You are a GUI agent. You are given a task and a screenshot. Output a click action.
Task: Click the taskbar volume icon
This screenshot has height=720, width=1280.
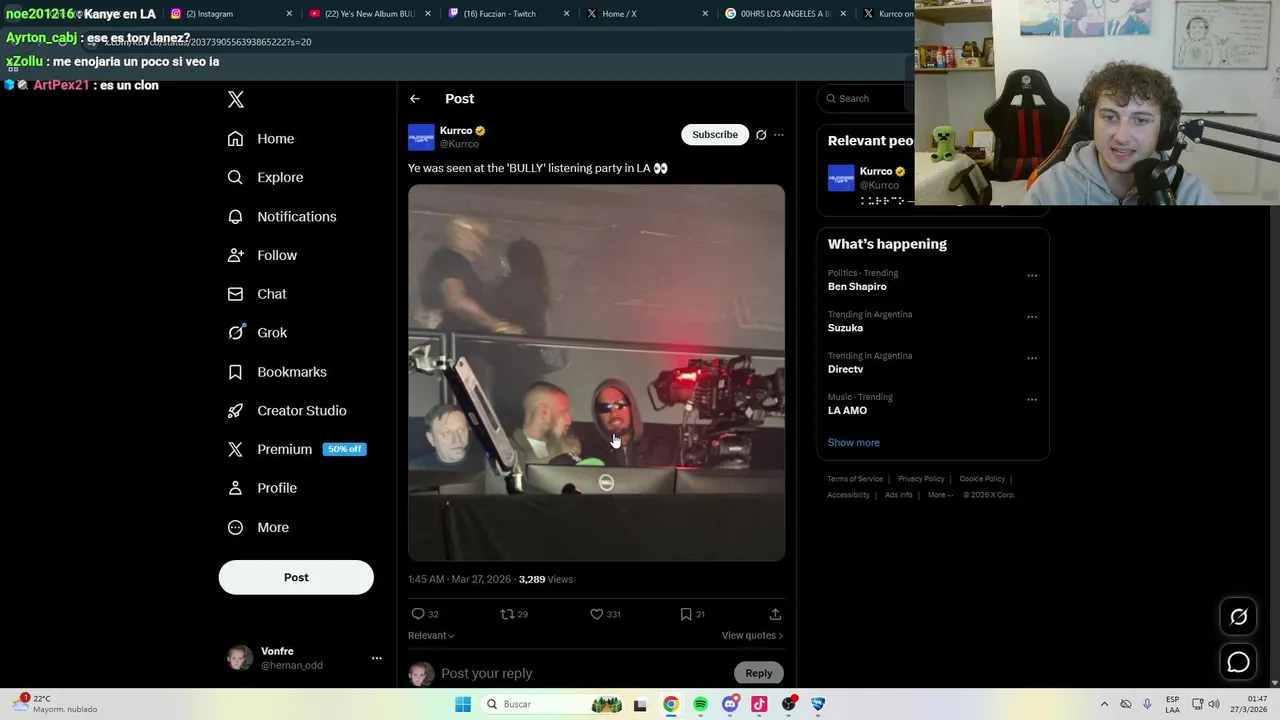point(1215,704)
